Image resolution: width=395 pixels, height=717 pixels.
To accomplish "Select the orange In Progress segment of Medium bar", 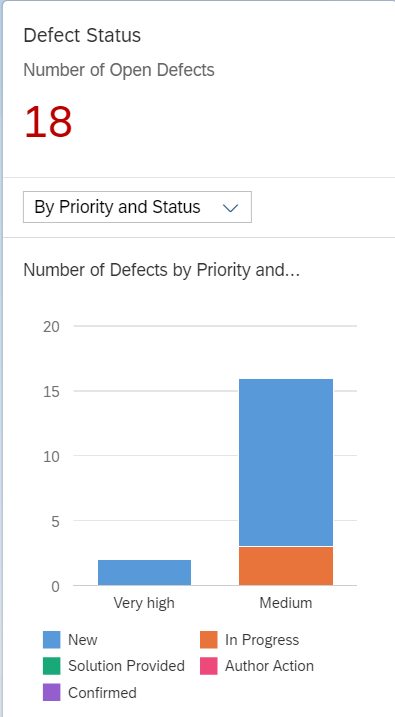I will (286, 566).
